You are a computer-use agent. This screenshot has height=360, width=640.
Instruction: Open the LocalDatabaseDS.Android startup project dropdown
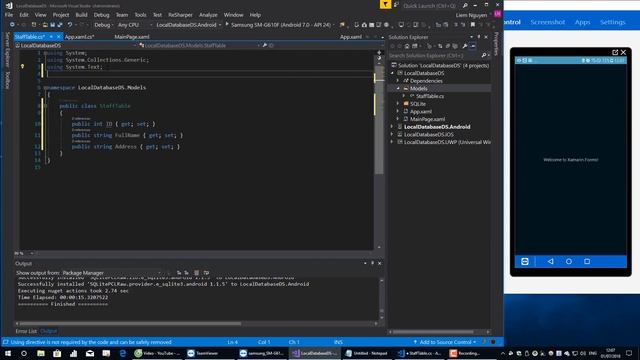pos(189,25)
